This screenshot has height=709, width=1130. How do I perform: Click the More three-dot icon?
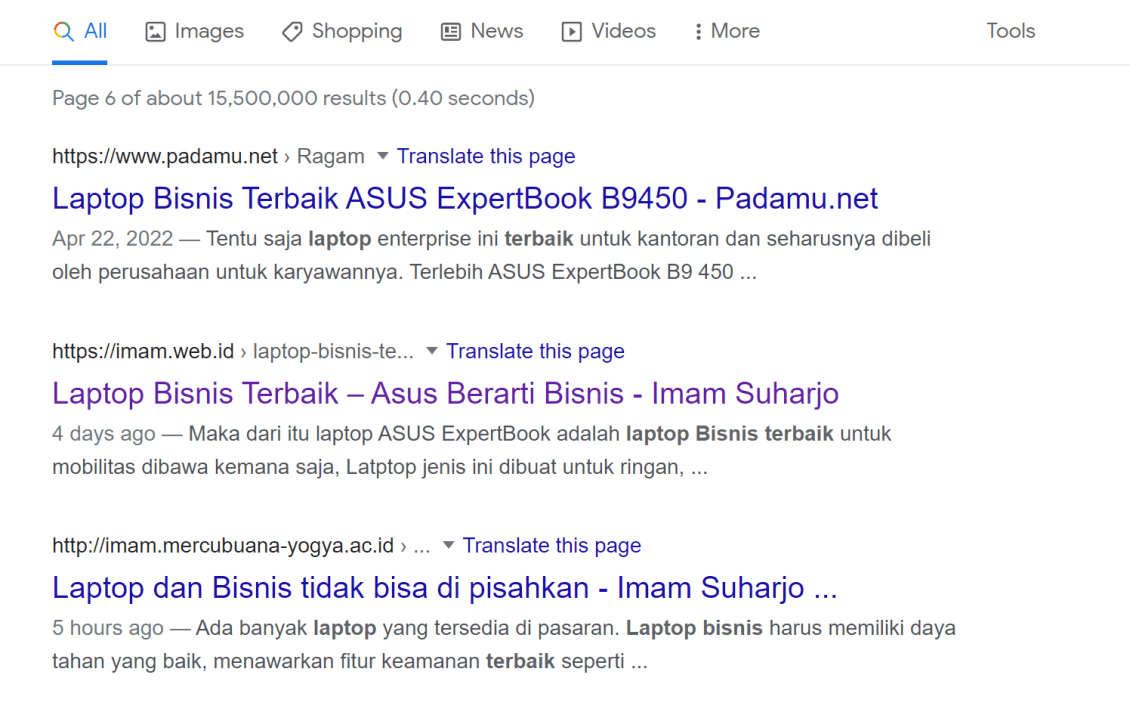[697, 31]
